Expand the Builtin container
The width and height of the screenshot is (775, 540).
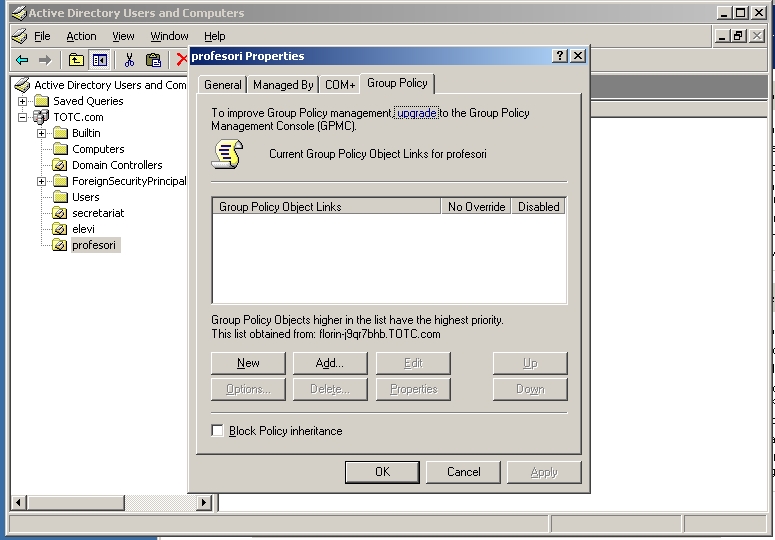pyautogui.click(x=42, y=133)
